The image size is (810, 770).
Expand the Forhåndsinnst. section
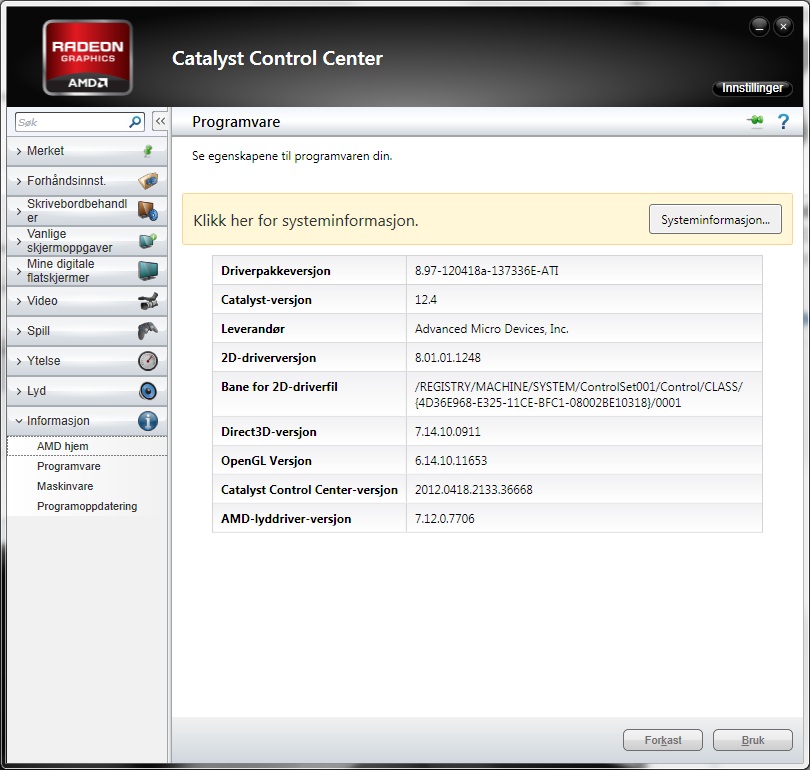87,181
